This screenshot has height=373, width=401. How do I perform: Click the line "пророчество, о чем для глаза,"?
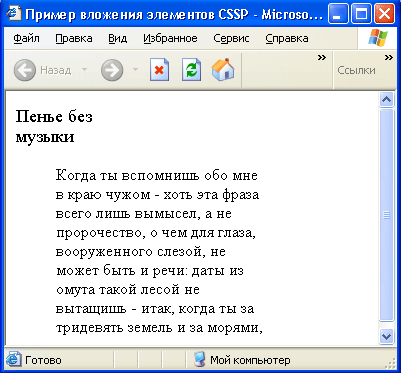click(156, 233)
